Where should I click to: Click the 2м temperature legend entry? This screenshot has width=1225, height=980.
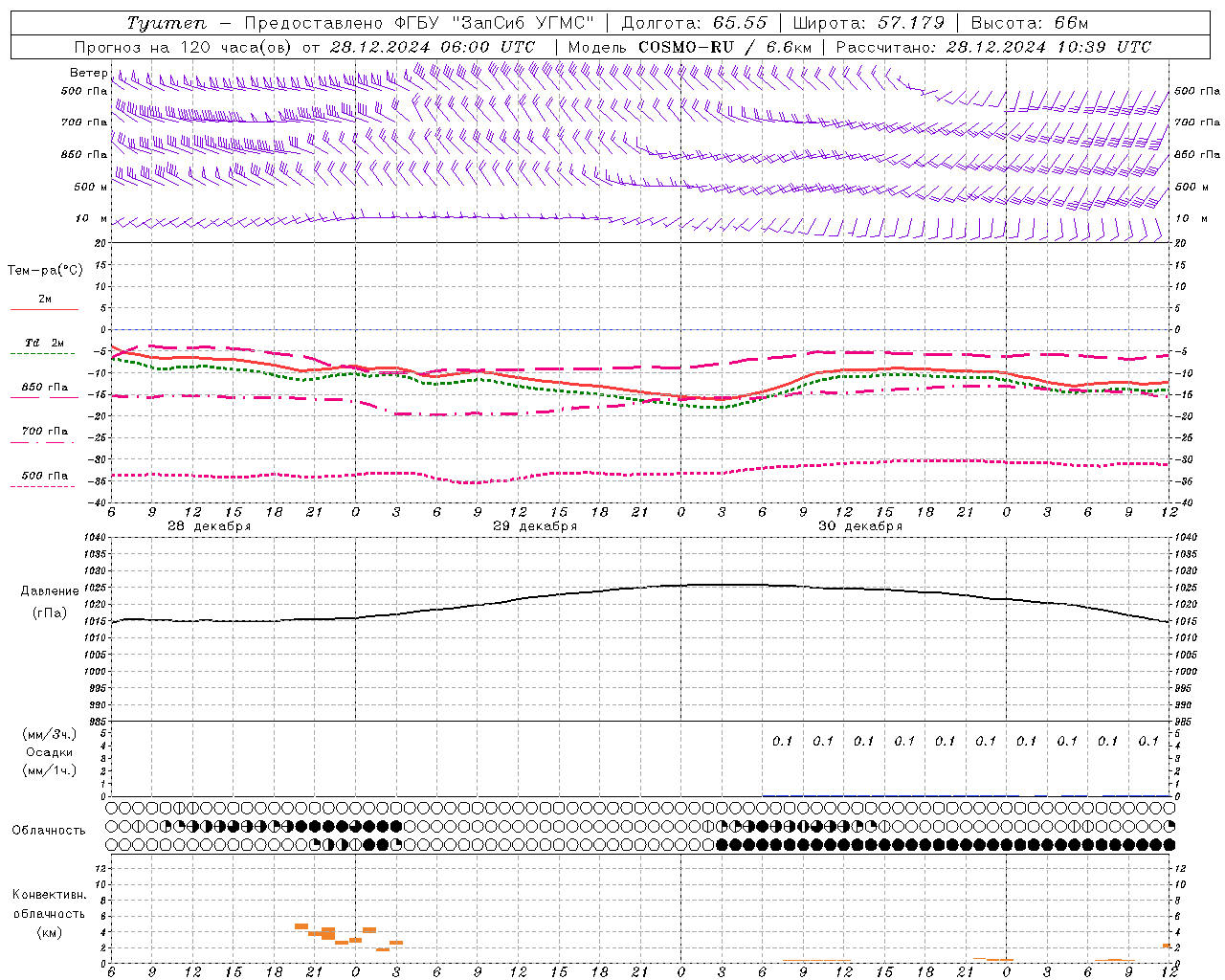pos(45,300)
